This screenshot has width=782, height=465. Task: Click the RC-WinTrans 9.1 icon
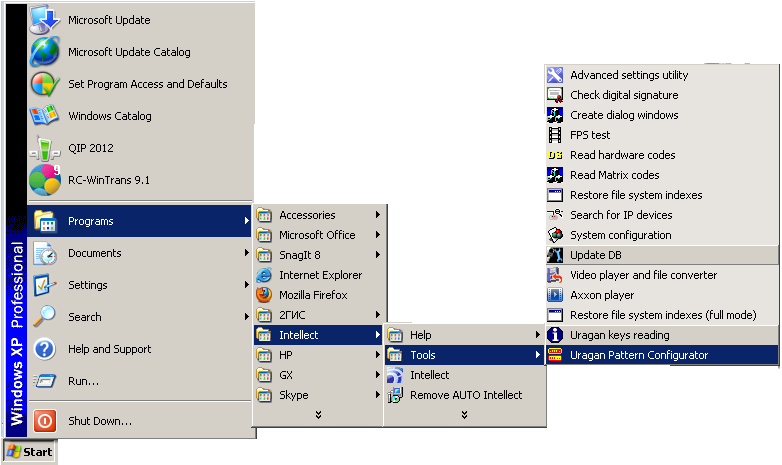click(x=45, y=180)
